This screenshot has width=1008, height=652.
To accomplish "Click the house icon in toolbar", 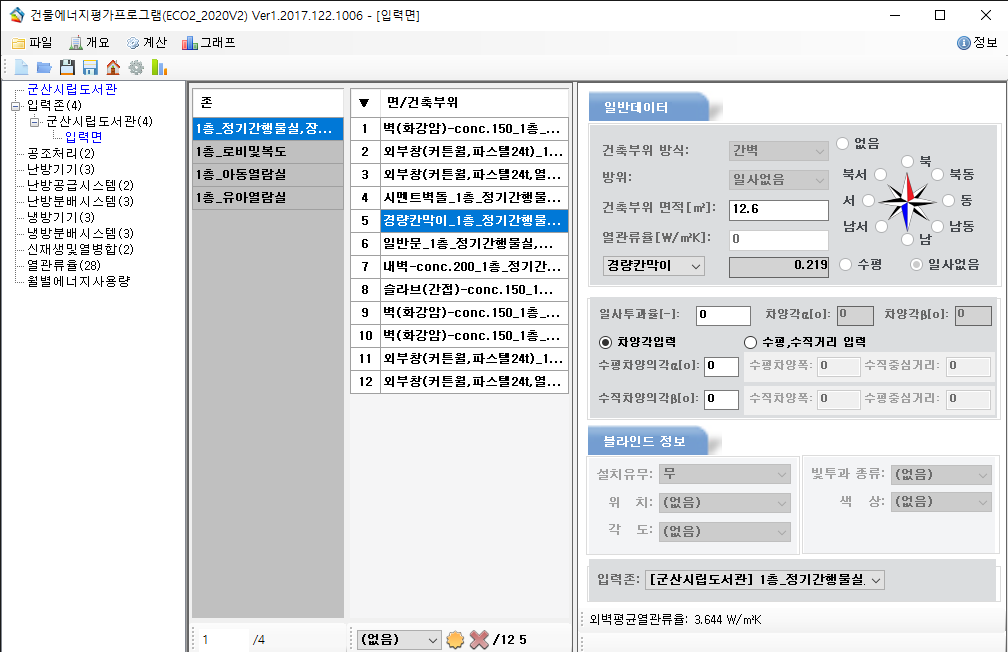I will pyautogui.click(x=113, y=68).
